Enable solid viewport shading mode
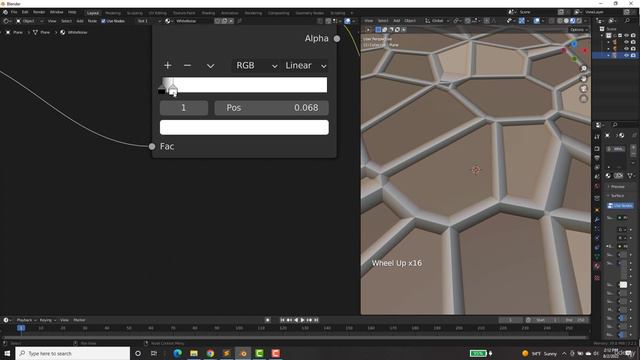Screen dimensions: 640x360 point(566,20)
